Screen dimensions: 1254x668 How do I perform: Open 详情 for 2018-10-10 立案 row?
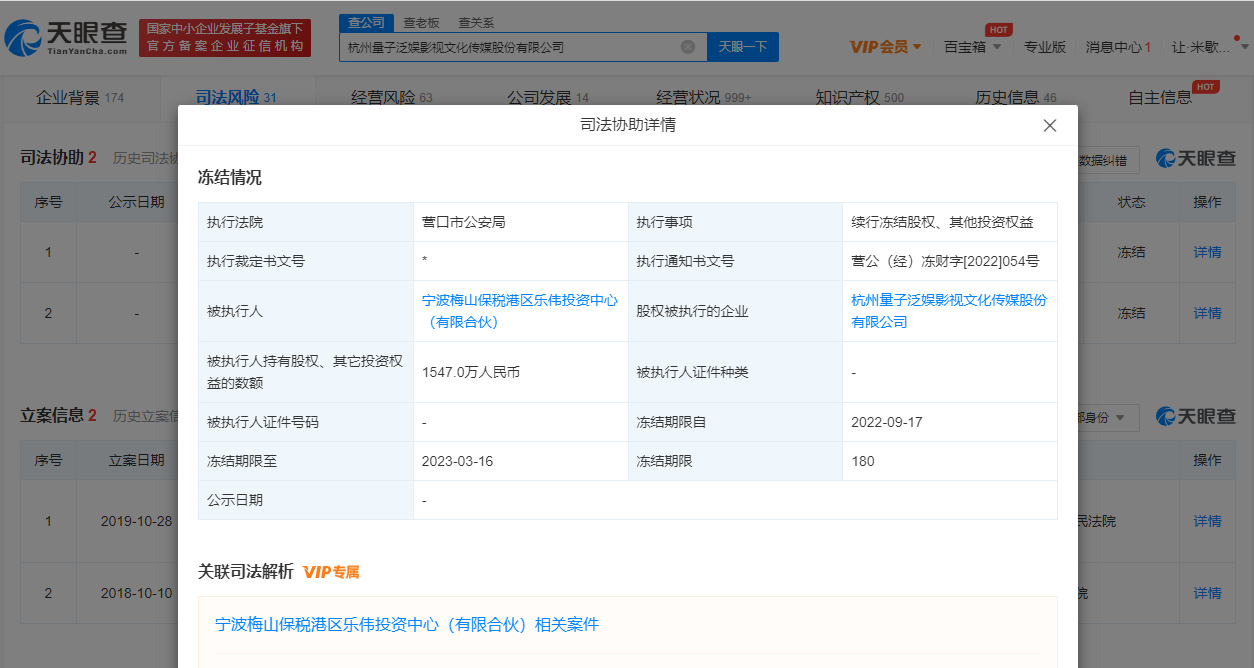(x=1207, y=593)
